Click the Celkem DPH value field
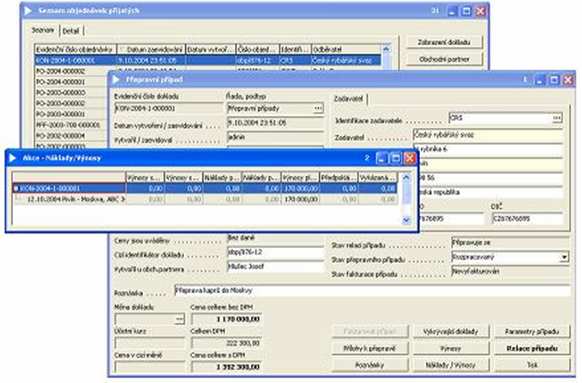Viewport: 582px width, 383px height. click(226, 343)
